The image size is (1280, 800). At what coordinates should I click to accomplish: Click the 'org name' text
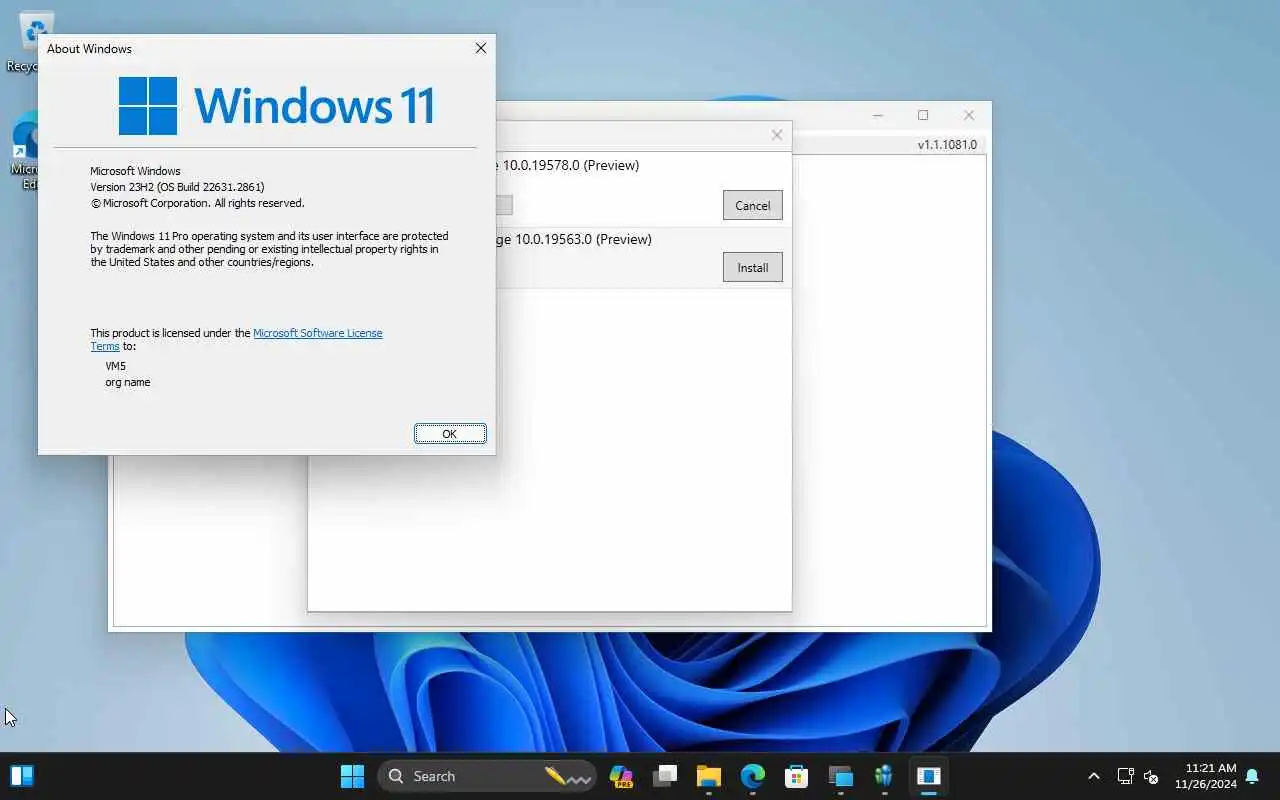click(128, 382)
